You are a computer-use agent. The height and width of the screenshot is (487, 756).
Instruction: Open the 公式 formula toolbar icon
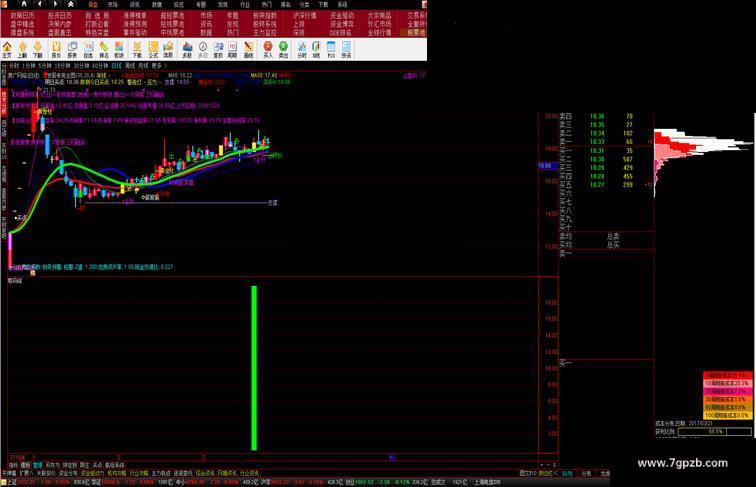point(153,50)
